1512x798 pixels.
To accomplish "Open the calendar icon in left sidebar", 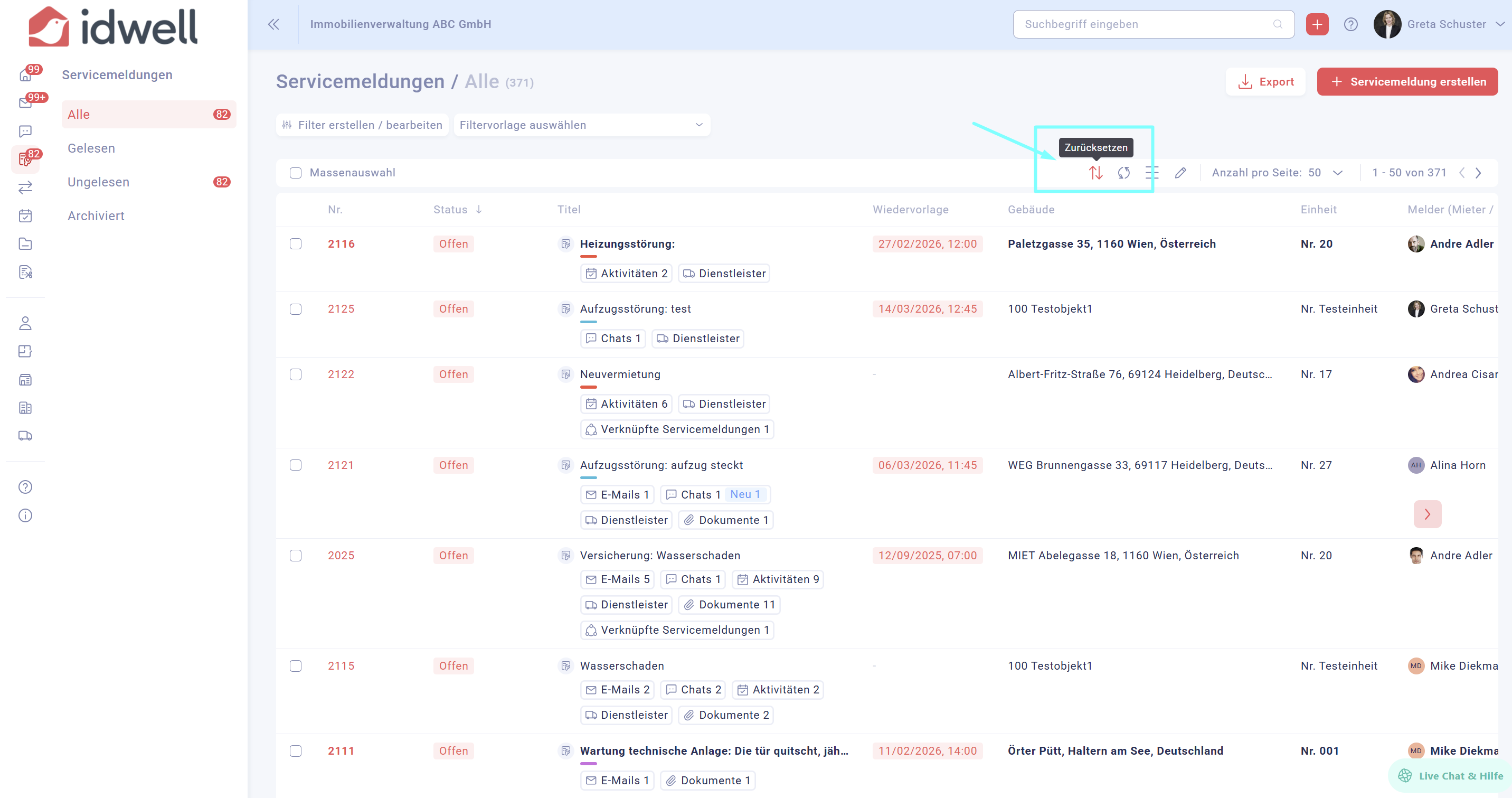I will 25,215.
